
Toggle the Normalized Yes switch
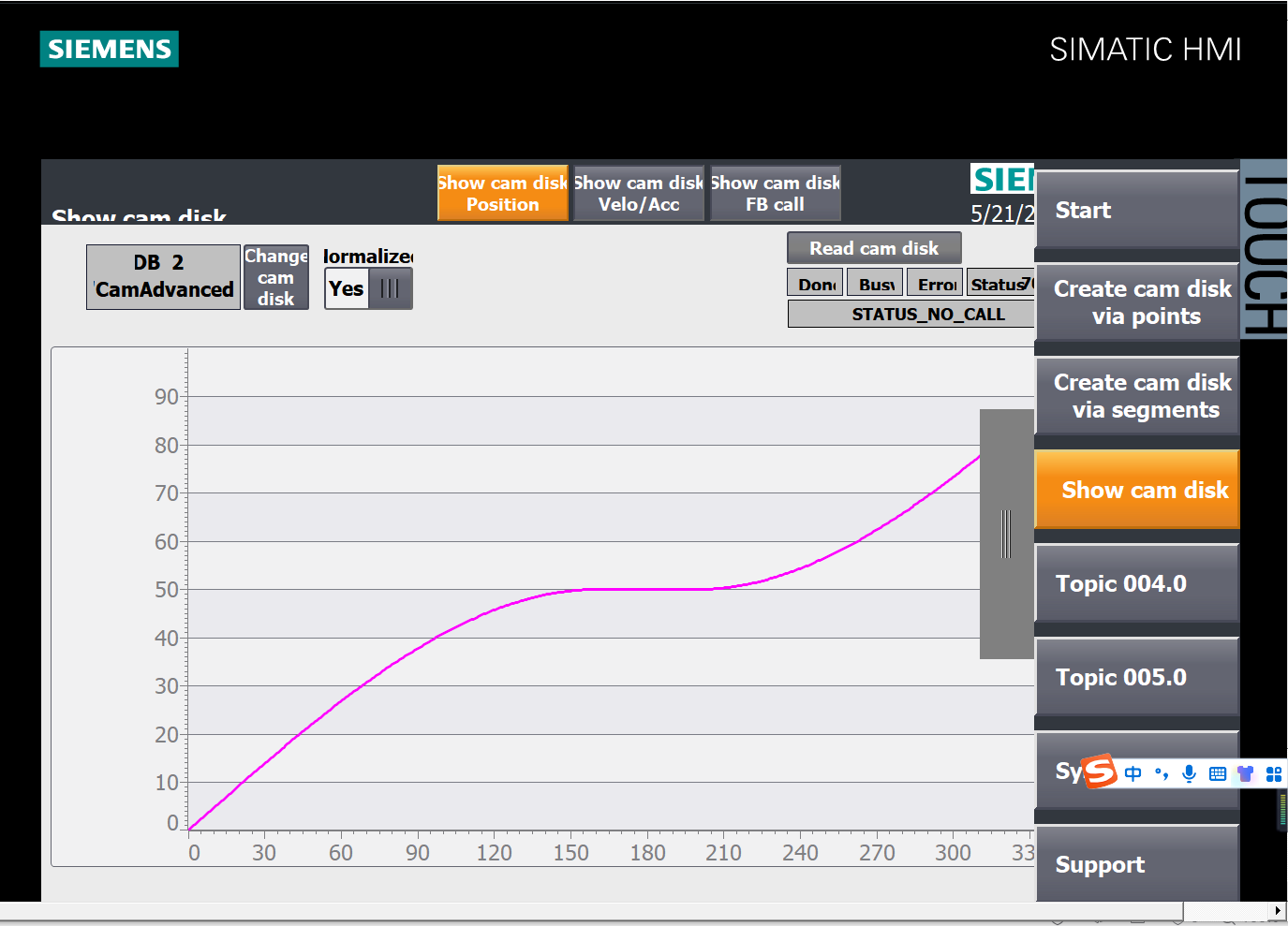point(368,288)
